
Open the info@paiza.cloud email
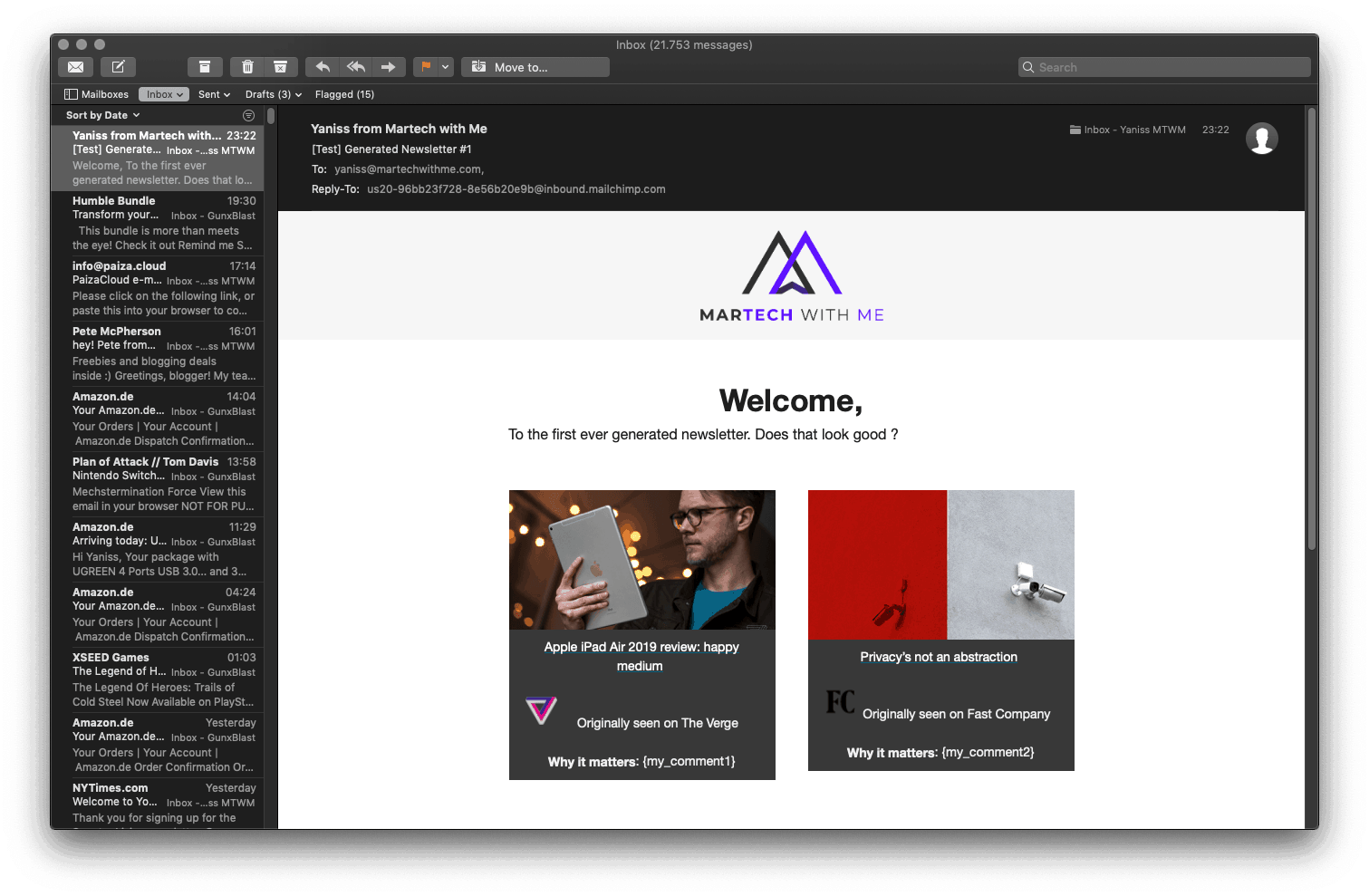pos(158,288)
